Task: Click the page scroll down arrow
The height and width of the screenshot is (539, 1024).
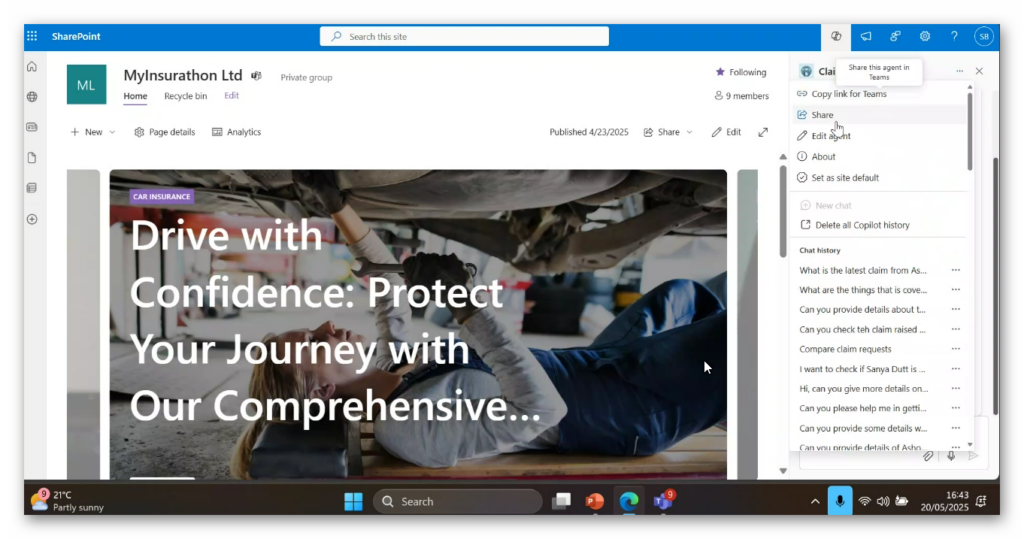Action: [783, 470]
